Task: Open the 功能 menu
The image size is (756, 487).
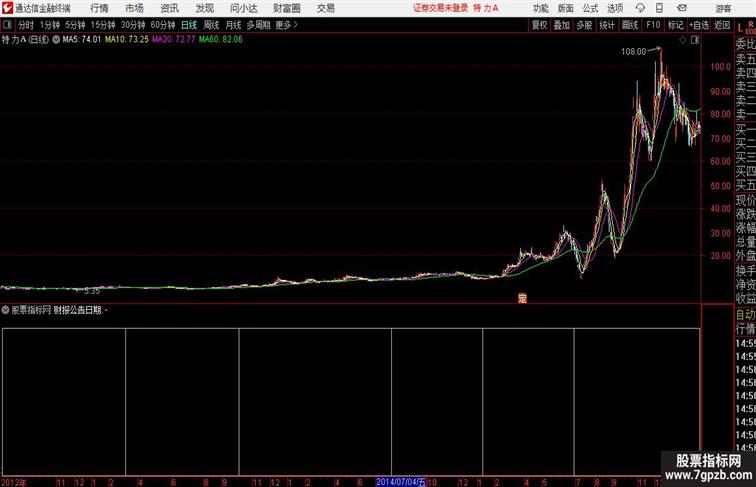Action: click(540, 8)
